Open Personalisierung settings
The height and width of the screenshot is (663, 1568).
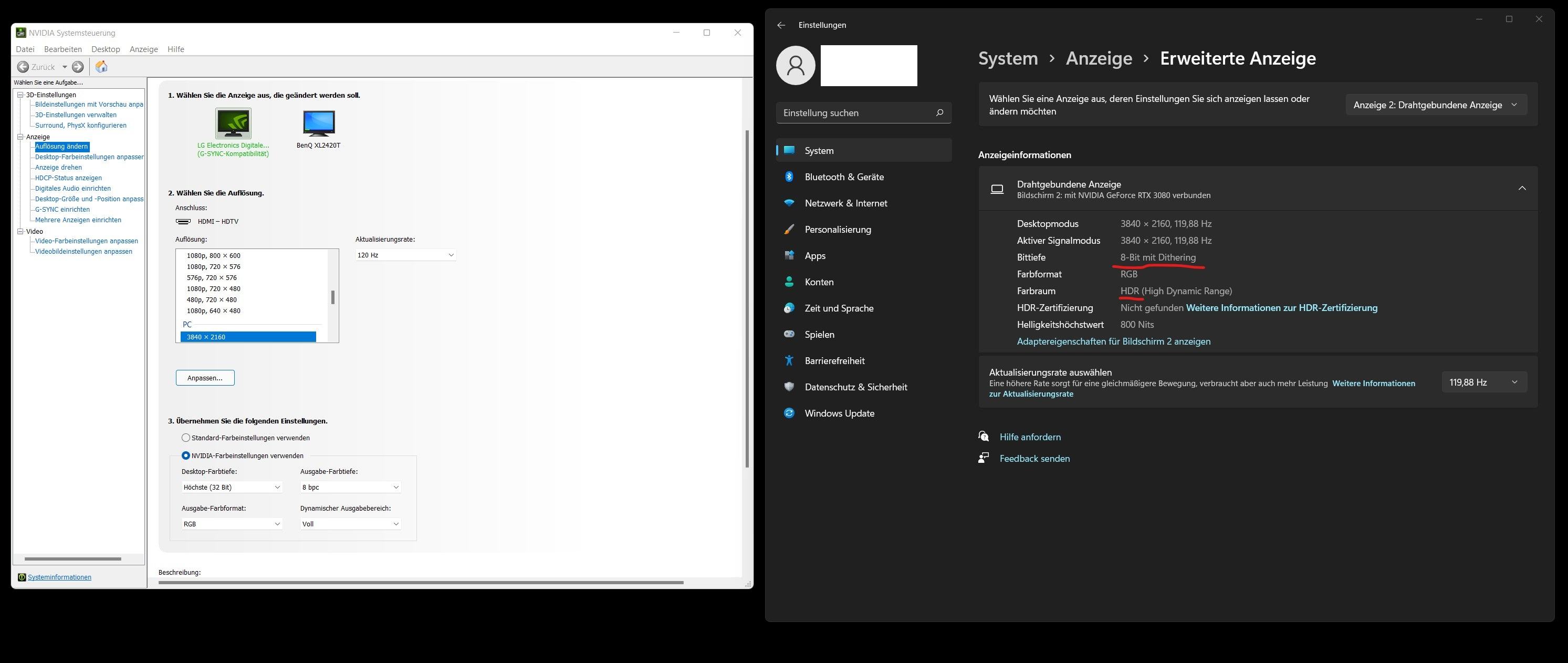click(x=864, y=230)
